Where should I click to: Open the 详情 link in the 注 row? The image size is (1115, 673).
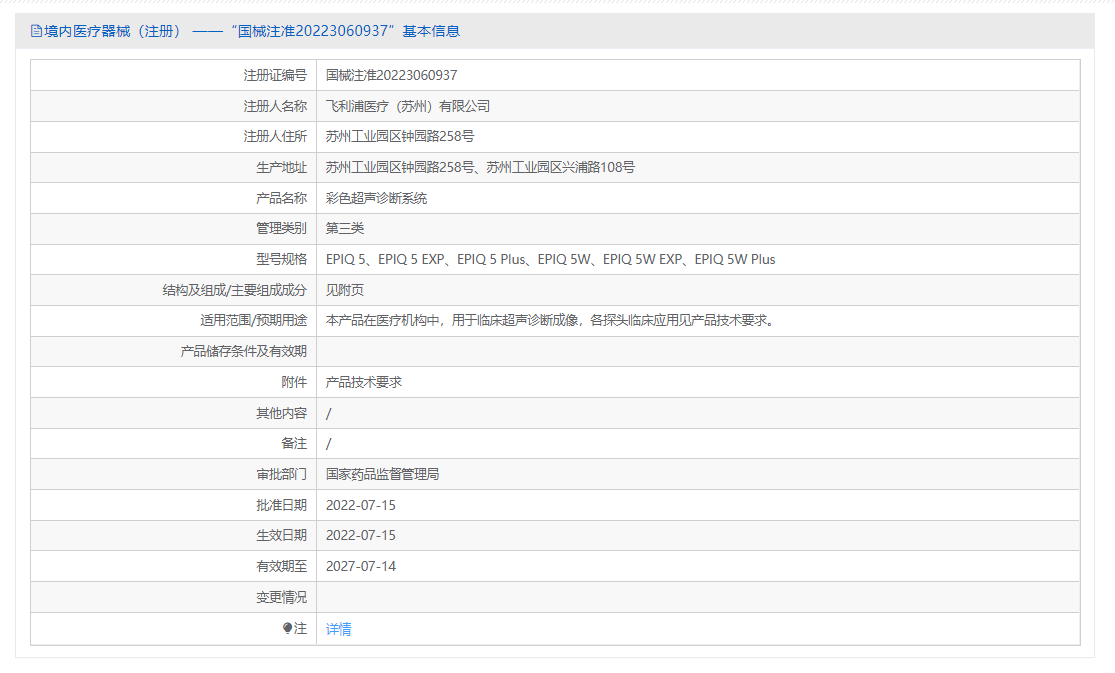click(338, 629)
